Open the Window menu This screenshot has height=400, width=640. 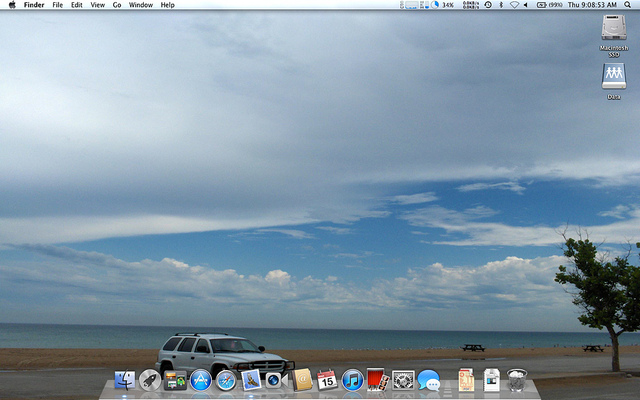tap(141, 5)
